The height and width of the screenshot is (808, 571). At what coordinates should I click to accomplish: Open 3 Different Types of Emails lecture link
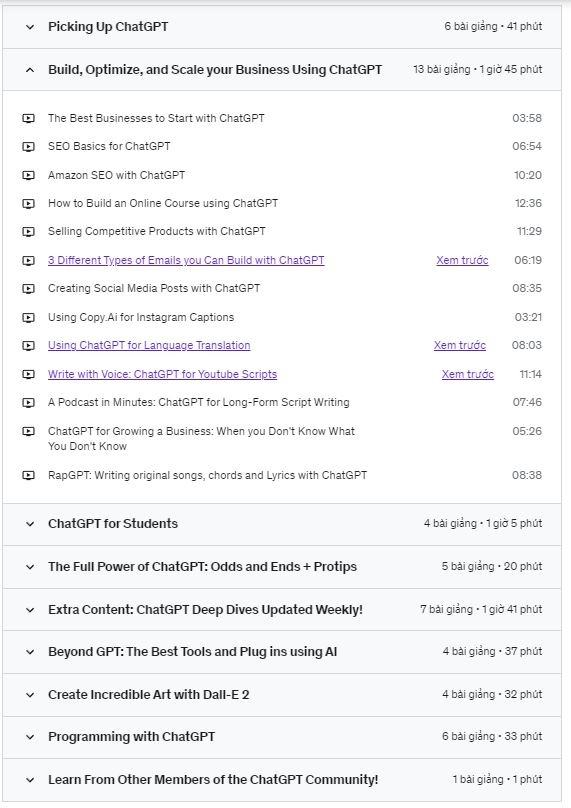(186, 260)
